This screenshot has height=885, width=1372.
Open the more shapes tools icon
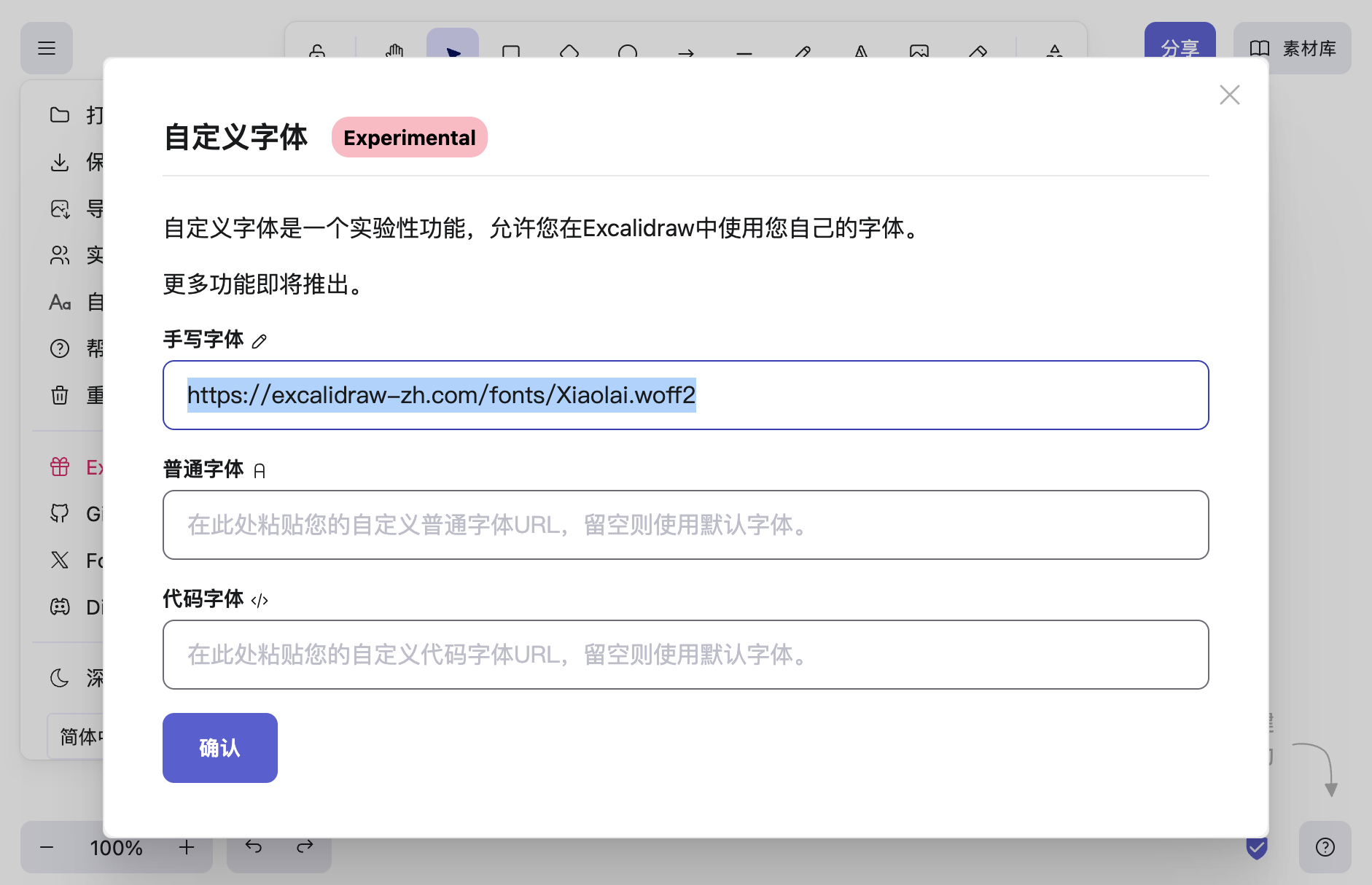[1054, 50]
